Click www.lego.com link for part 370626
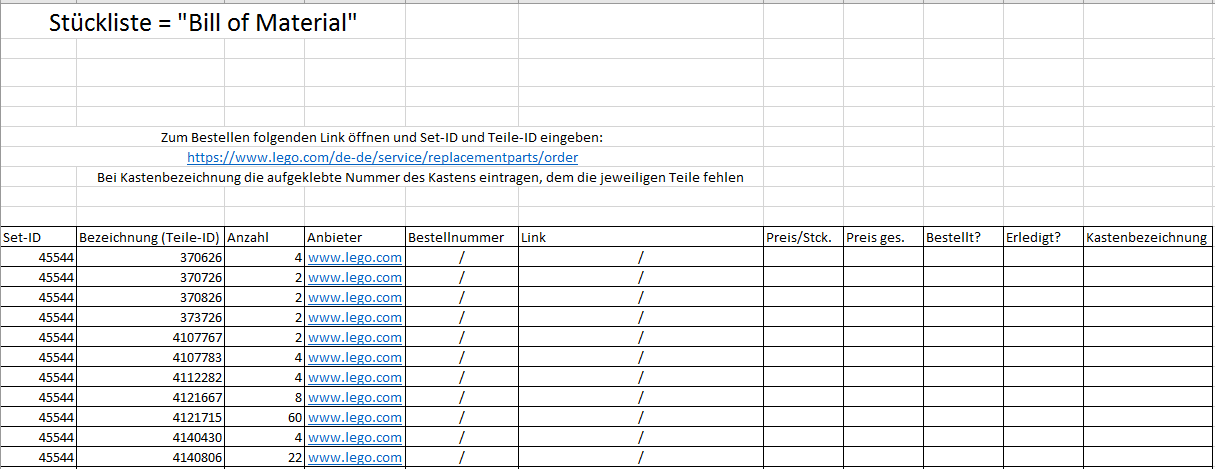Screen dimensions: 1215x469 click(355, 257)
